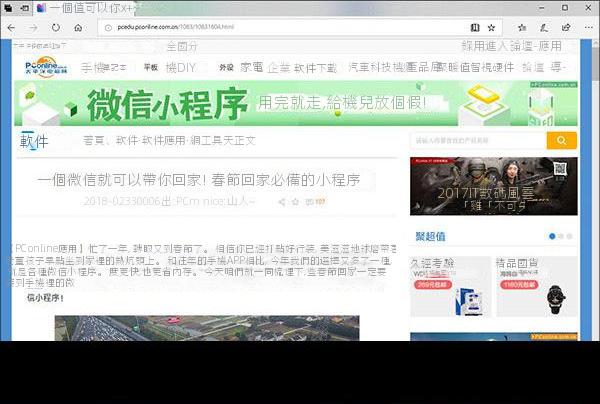Open the web notes pen icon
The width and height of the screenshot is (600, 404).
[x=544, y=28]
